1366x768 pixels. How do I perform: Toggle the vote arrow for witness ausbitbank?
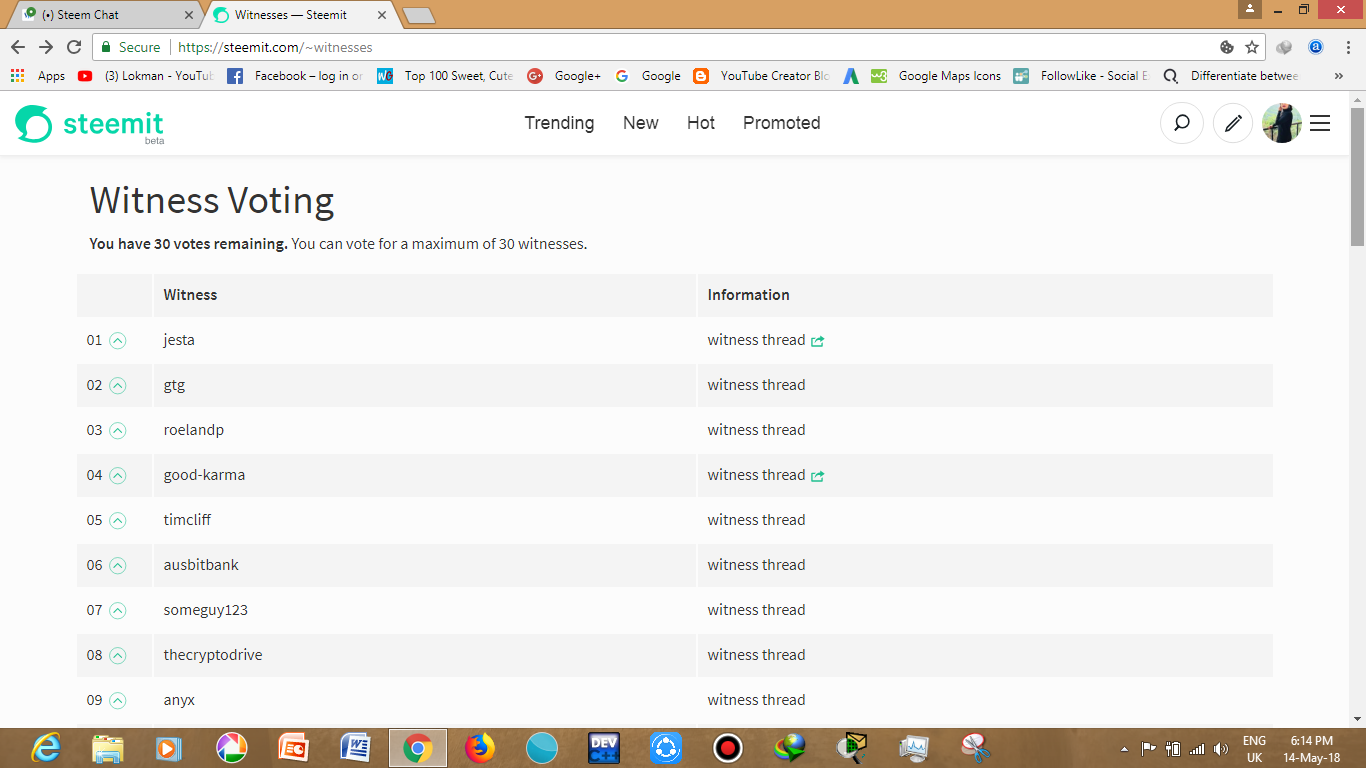point(117,566)
